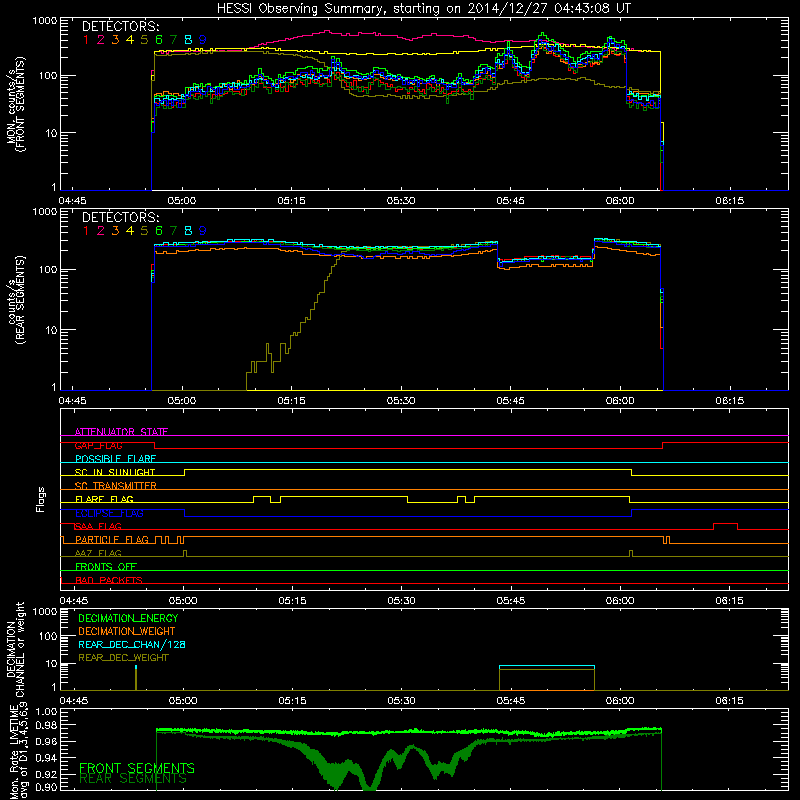Viewport: 800px width, 800px height.
Task: Click the 05:30 tick label under the decimation plot
Action: point(401,701)
